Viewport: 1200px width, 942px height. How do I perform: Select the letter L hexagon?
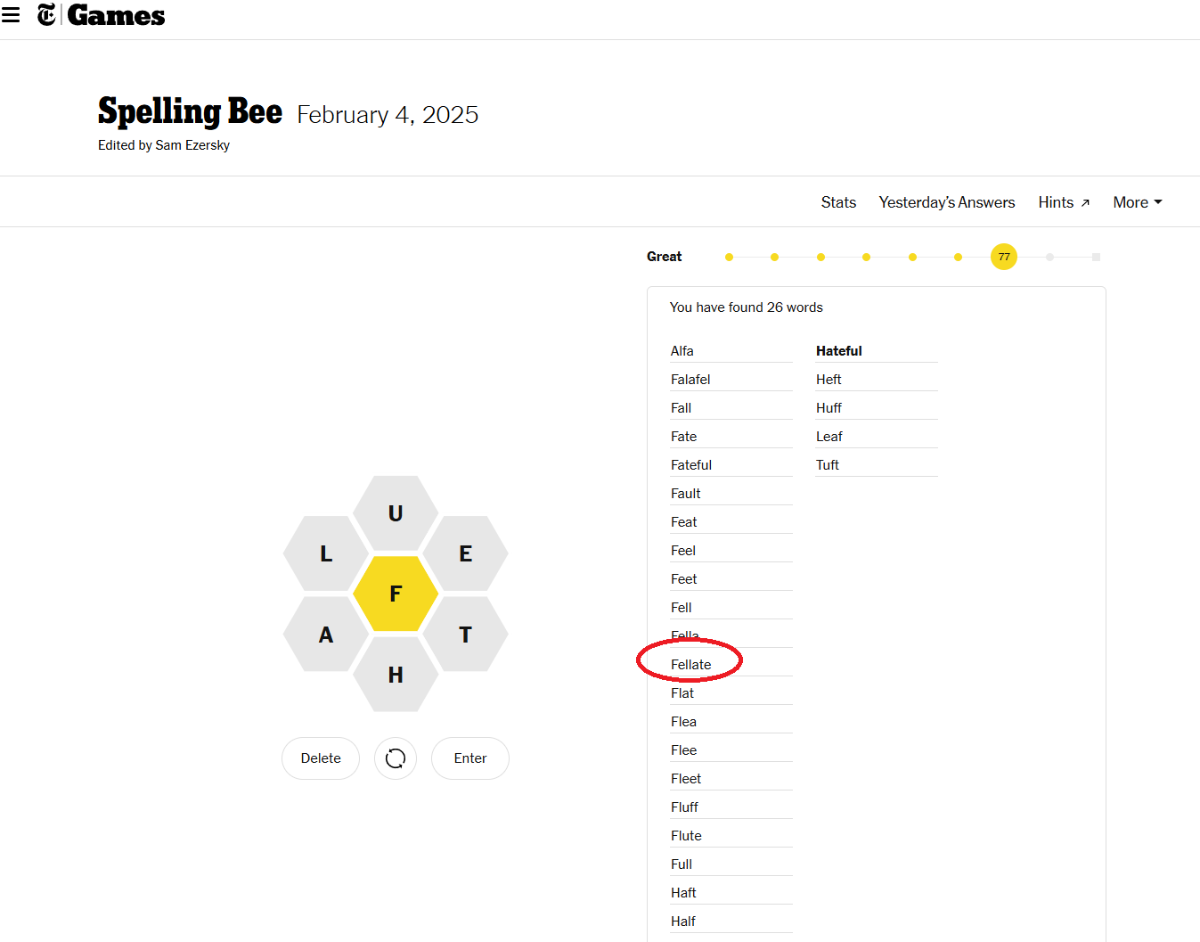326,554
